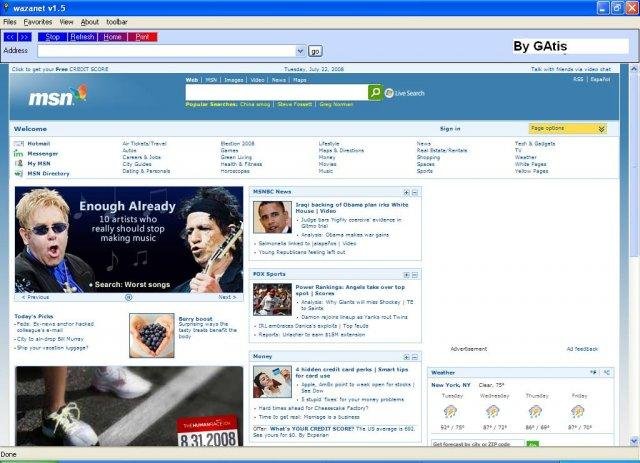Expand MSNBC News module plus icon

click(406, 192)
